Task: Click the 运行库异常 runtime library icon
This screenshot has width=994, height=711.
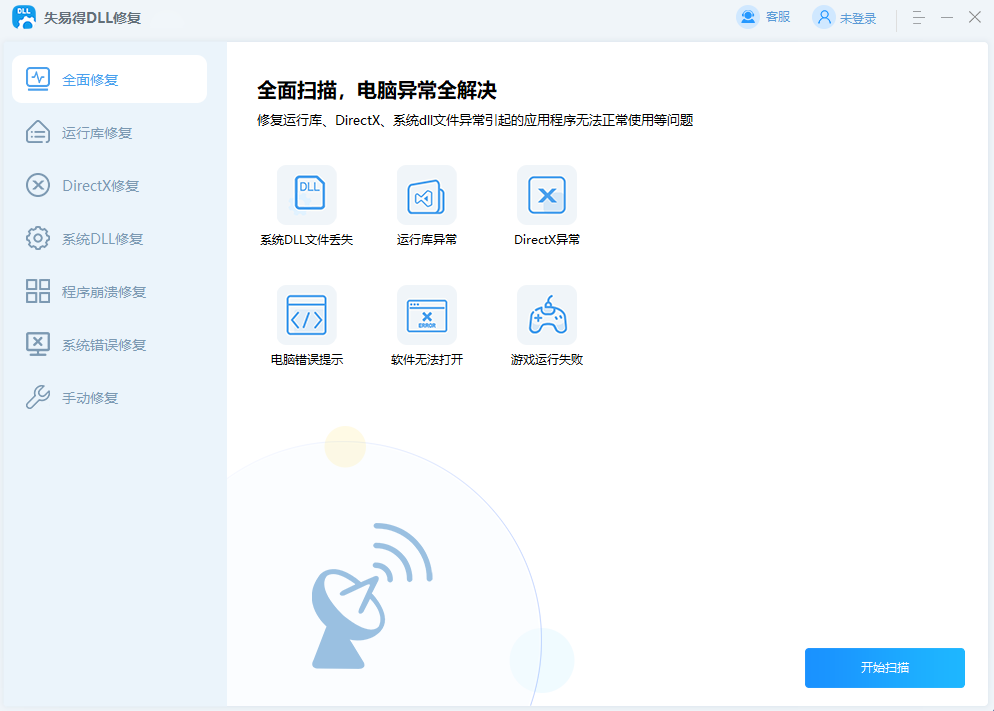Action: [427, 195]
